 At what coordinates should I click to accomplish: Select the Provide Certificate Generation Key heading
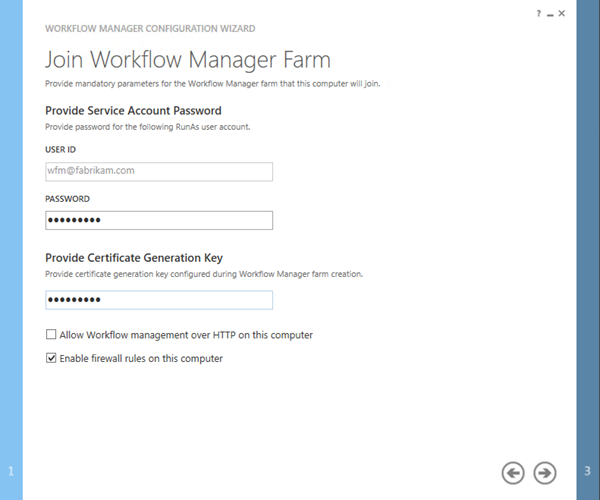[x=134, y=258]
